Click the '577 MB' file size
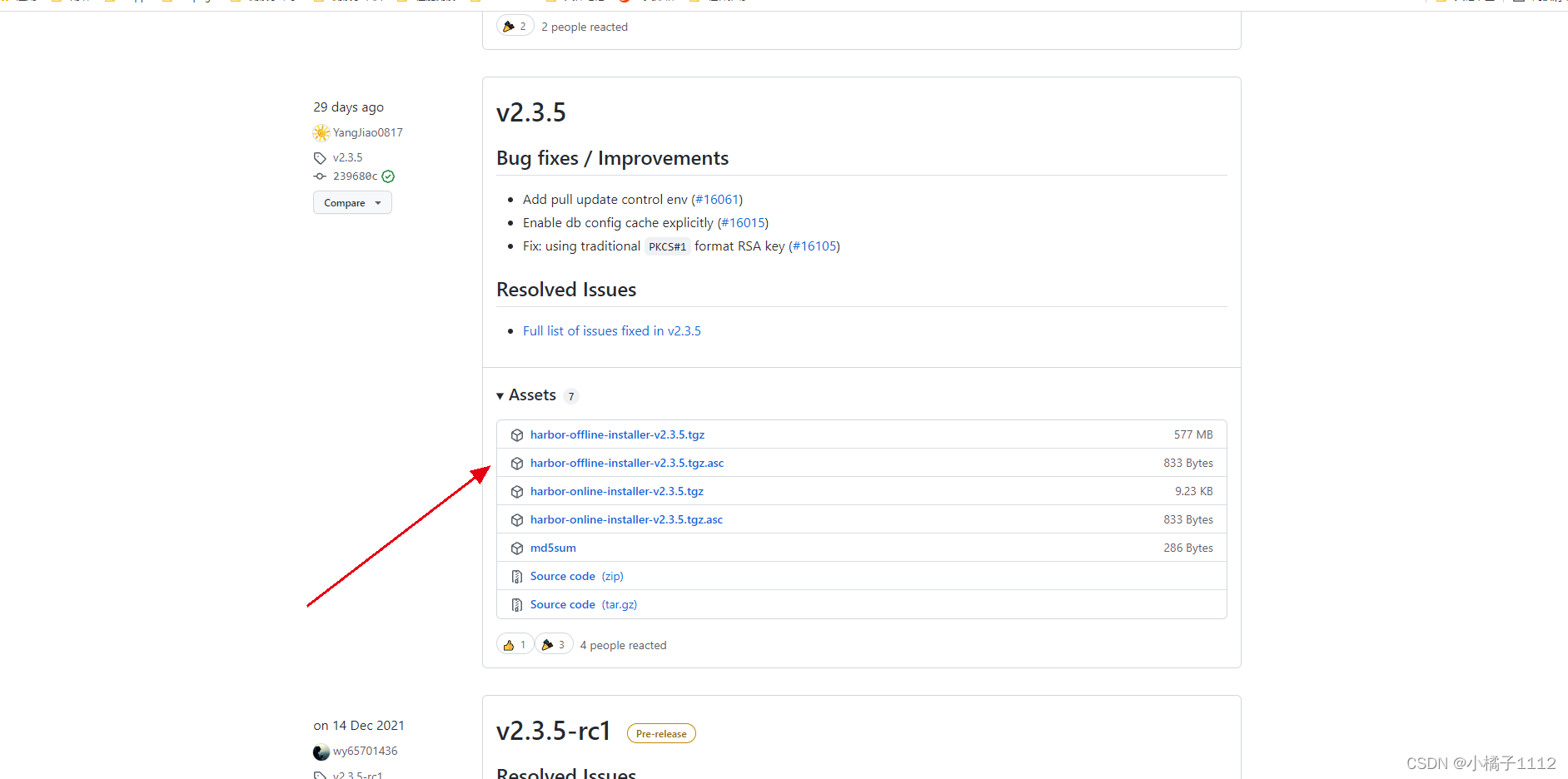Image resolution: width=1568 pixels, height=779 pixels. (x=1193, y=435)
